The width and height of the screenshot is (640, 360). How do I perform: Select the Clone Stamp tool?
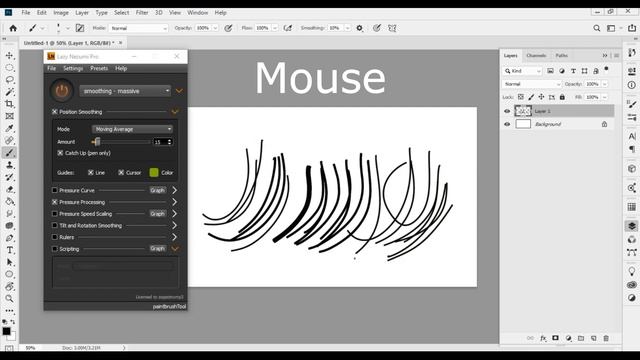pos(9,165)
